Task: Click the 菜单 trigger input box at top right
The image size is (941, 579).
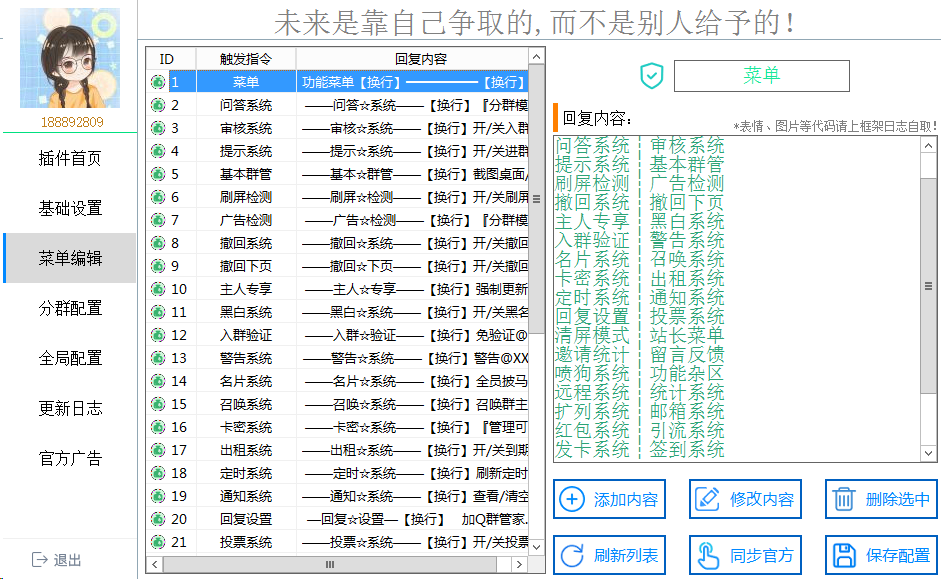Action: pyautogui.click(x=762, y=75)
